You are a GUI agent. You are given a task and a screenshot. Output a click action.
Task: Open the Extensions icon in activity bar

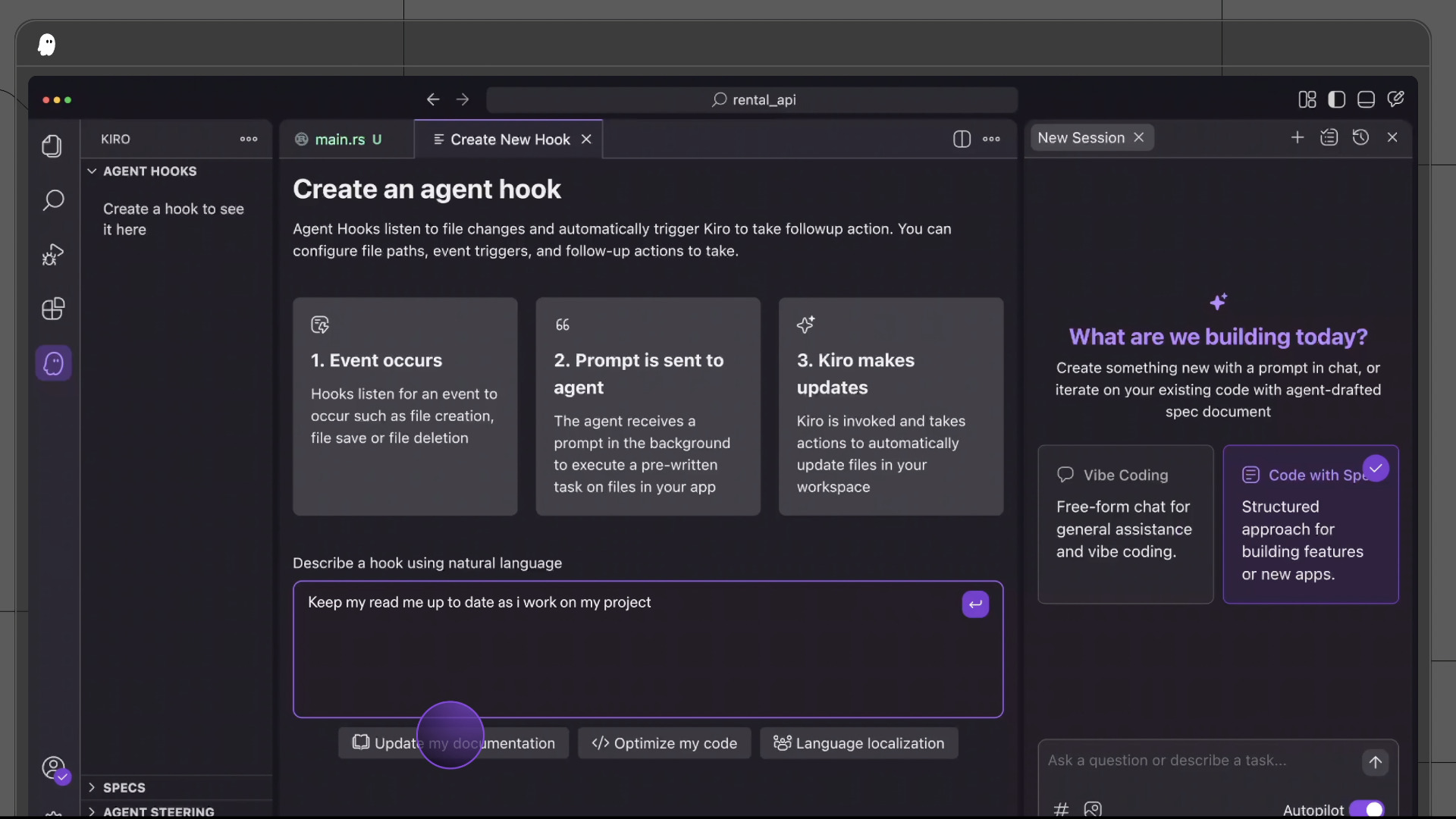tap(52, 309)
